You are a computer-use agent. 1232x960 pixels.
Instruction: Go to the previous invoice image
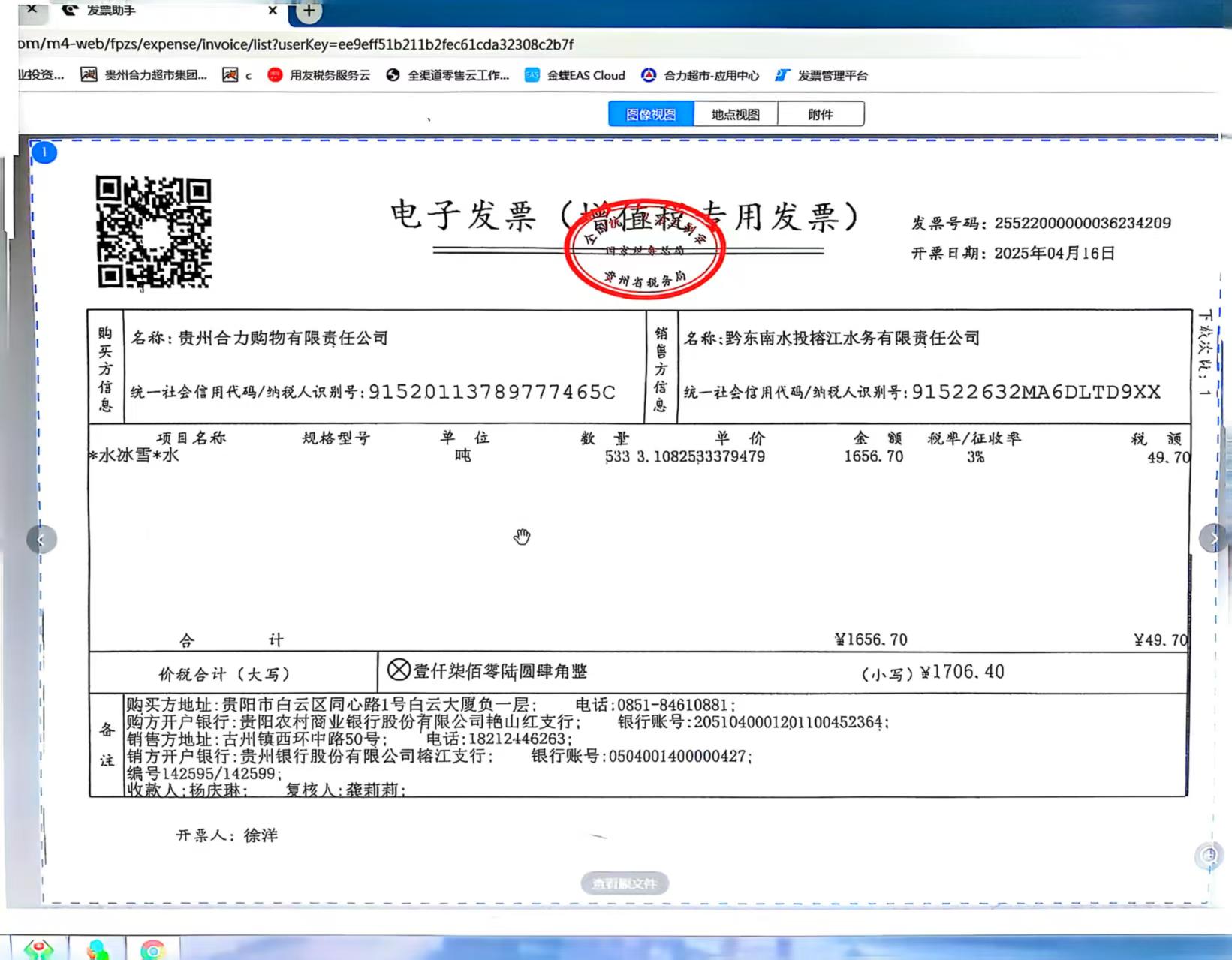point(41,539)
